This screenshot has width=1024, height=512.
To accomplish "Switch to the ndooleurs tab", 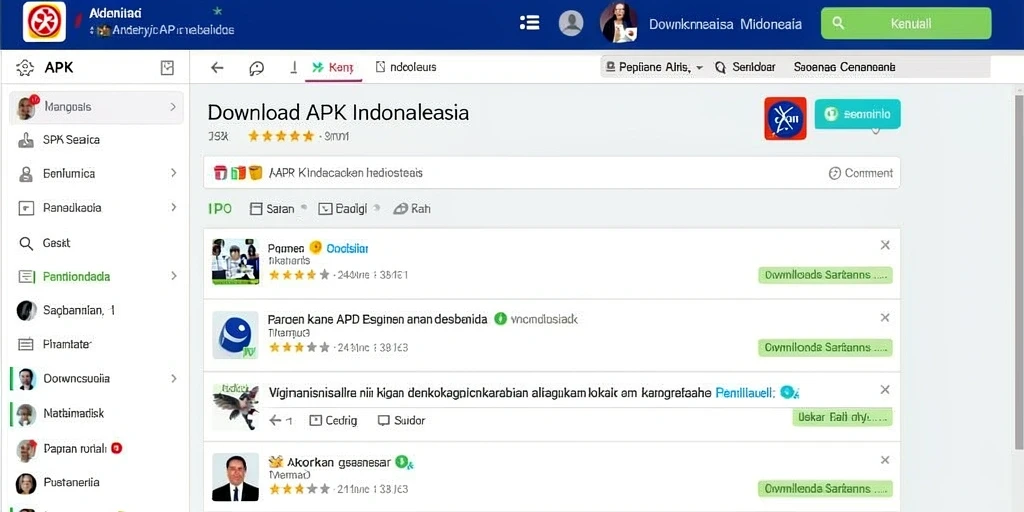I will point(406,67).
